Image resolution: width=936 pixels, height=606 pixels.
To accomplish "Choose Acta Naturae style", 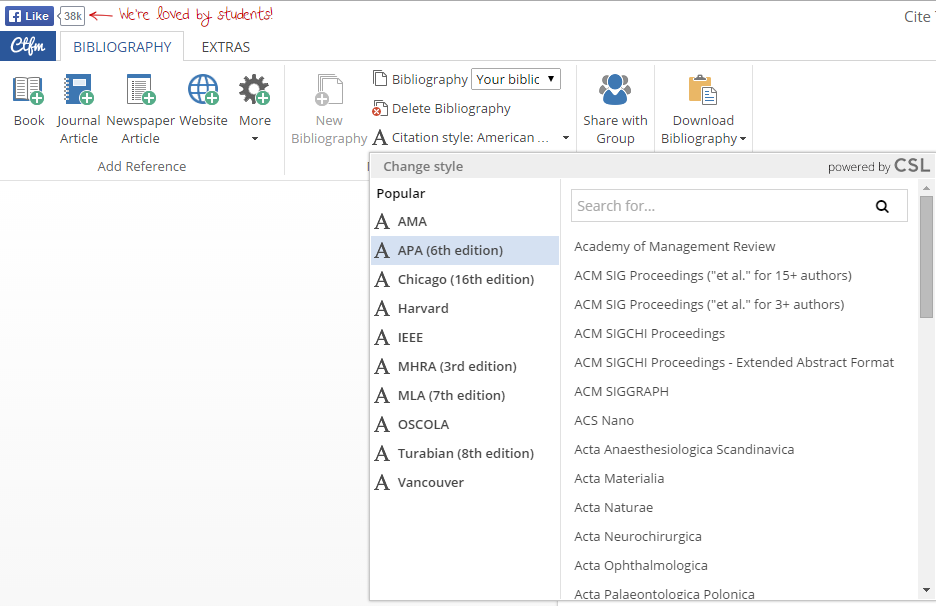I will [x=614, y=507].
